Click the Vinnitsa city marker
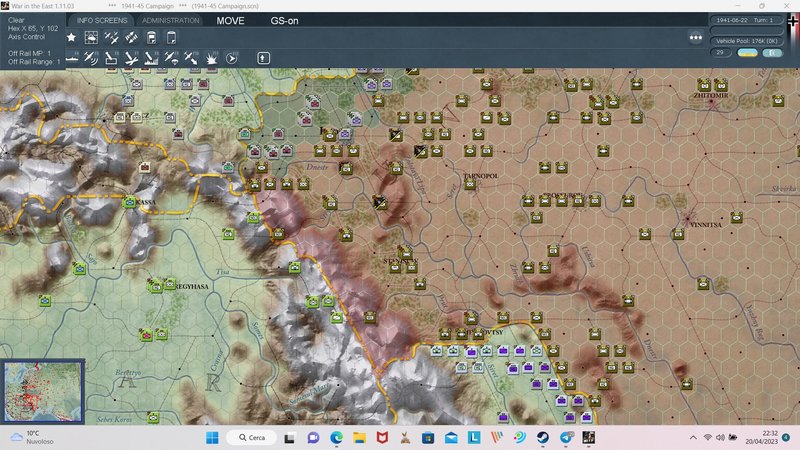 click(x=688, y=219)
